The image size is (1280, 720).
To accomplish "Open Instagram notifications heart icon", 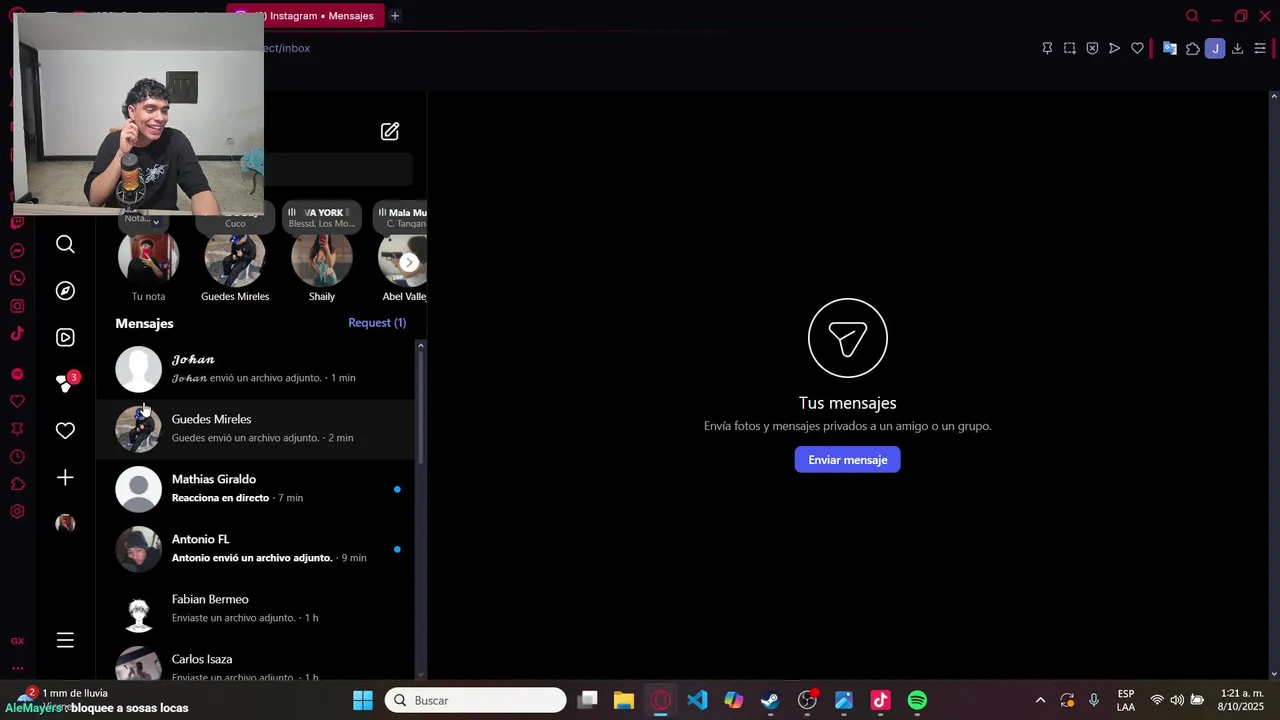I will (x=65, y=430).
